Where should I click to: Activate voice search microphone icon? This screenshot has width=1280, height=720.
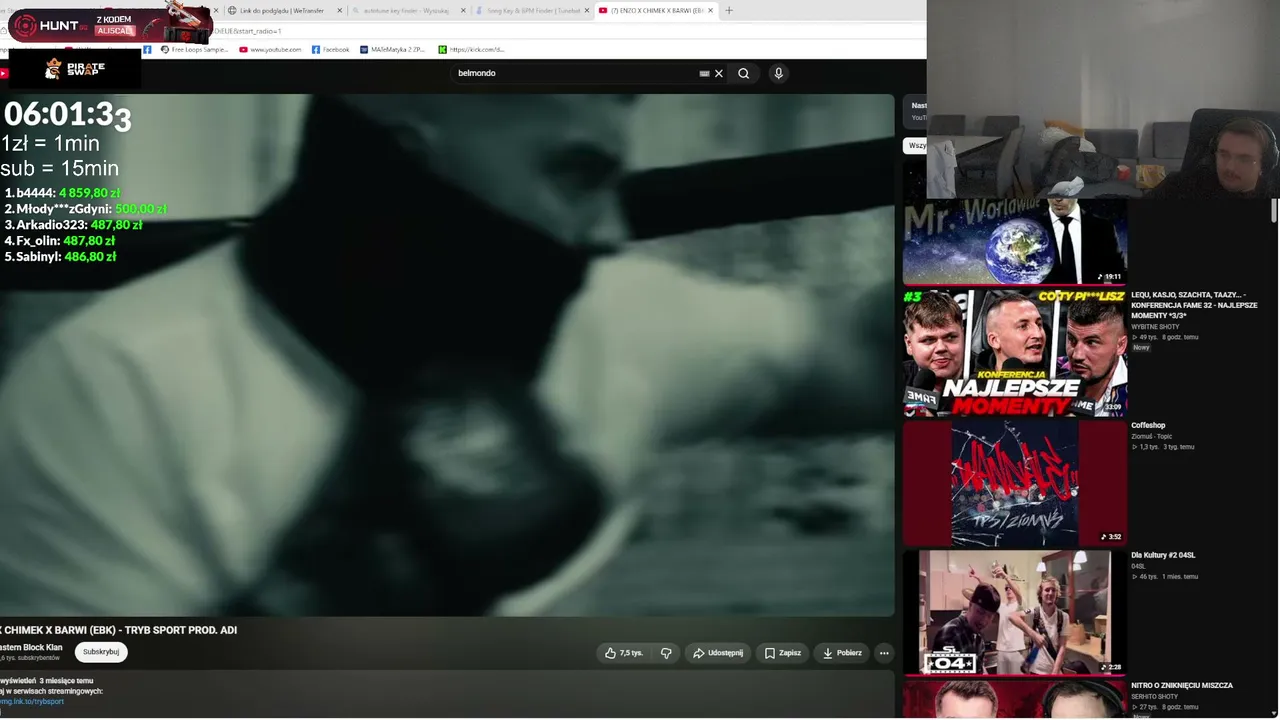coord(778,73)
